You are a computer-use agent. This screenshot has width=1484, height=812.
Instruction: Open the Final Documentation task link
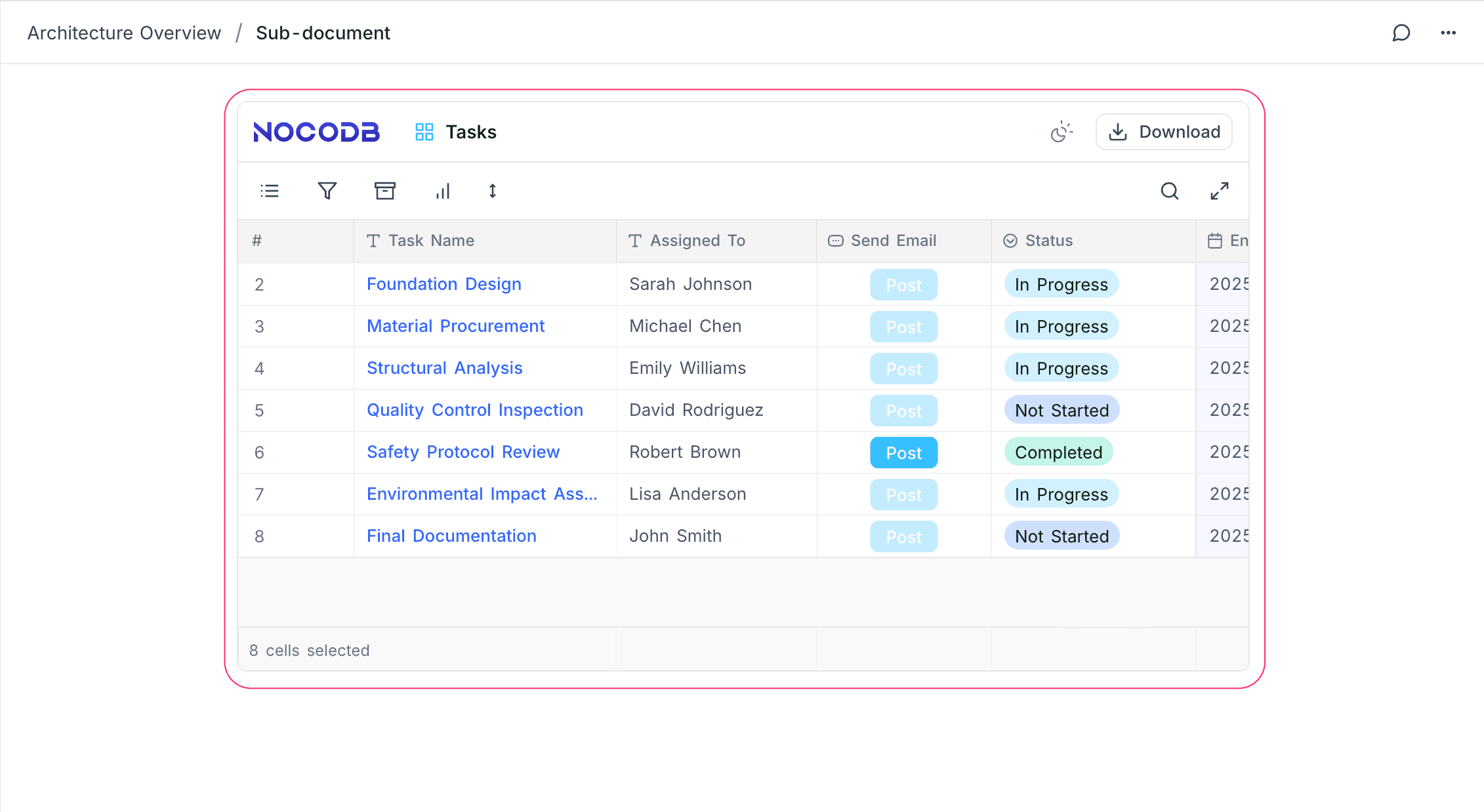click(x=451, y=536)
